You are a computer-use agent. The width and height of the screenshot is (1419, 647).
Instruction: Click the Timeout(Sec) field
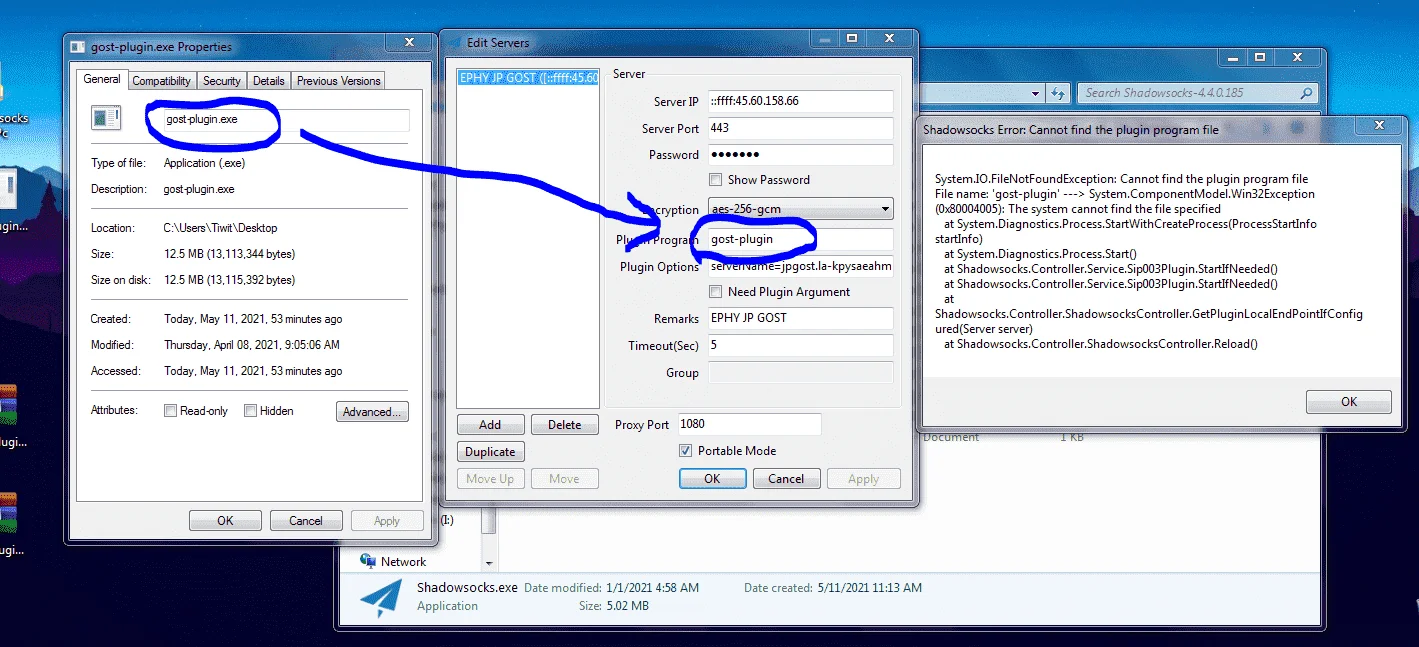point(800,346)
